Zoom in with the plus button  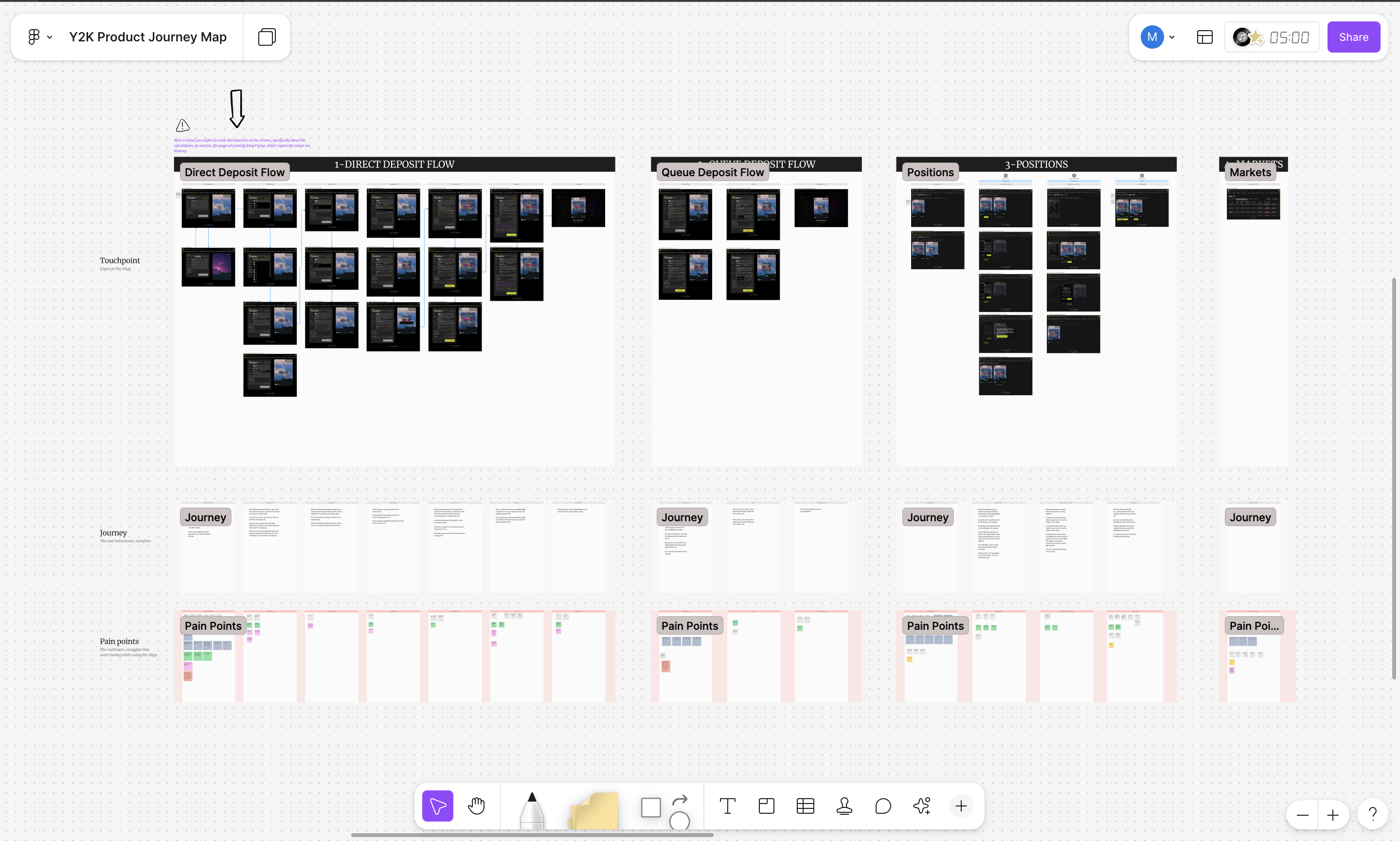click(1332, 815)
